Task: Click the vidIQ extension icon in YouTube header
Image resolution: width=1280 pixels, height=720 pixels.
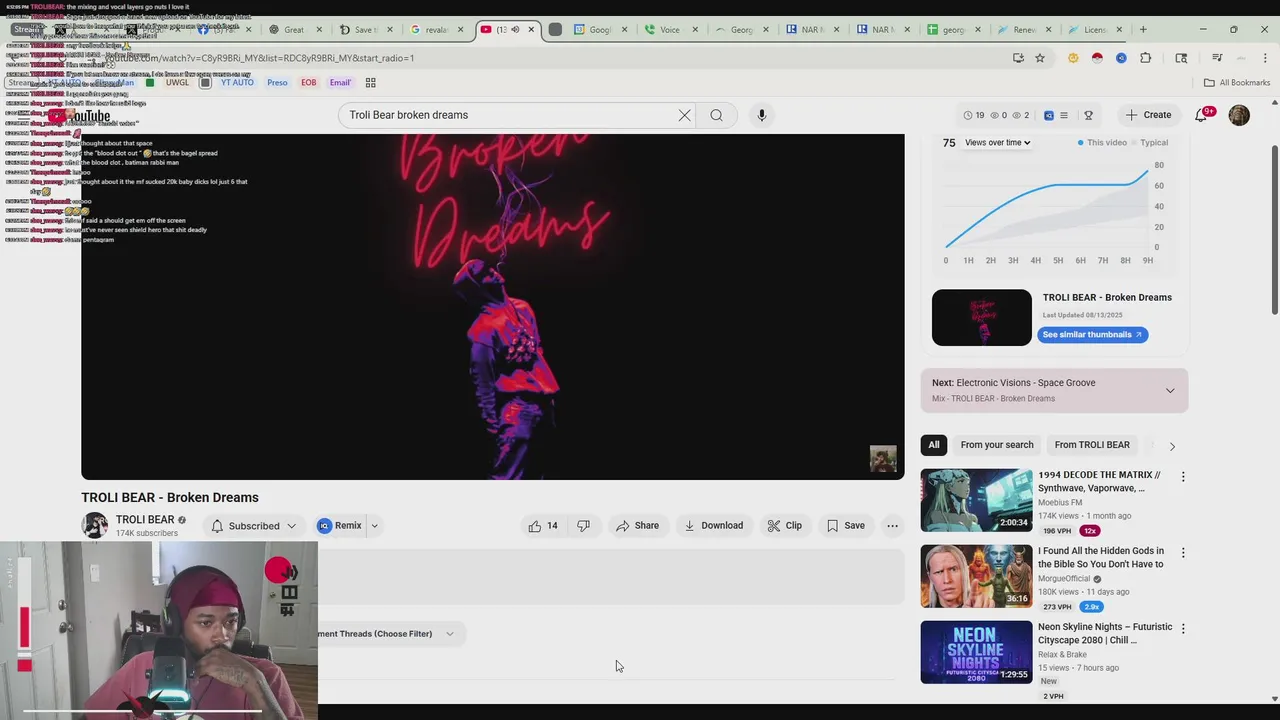Action: 1048,115
